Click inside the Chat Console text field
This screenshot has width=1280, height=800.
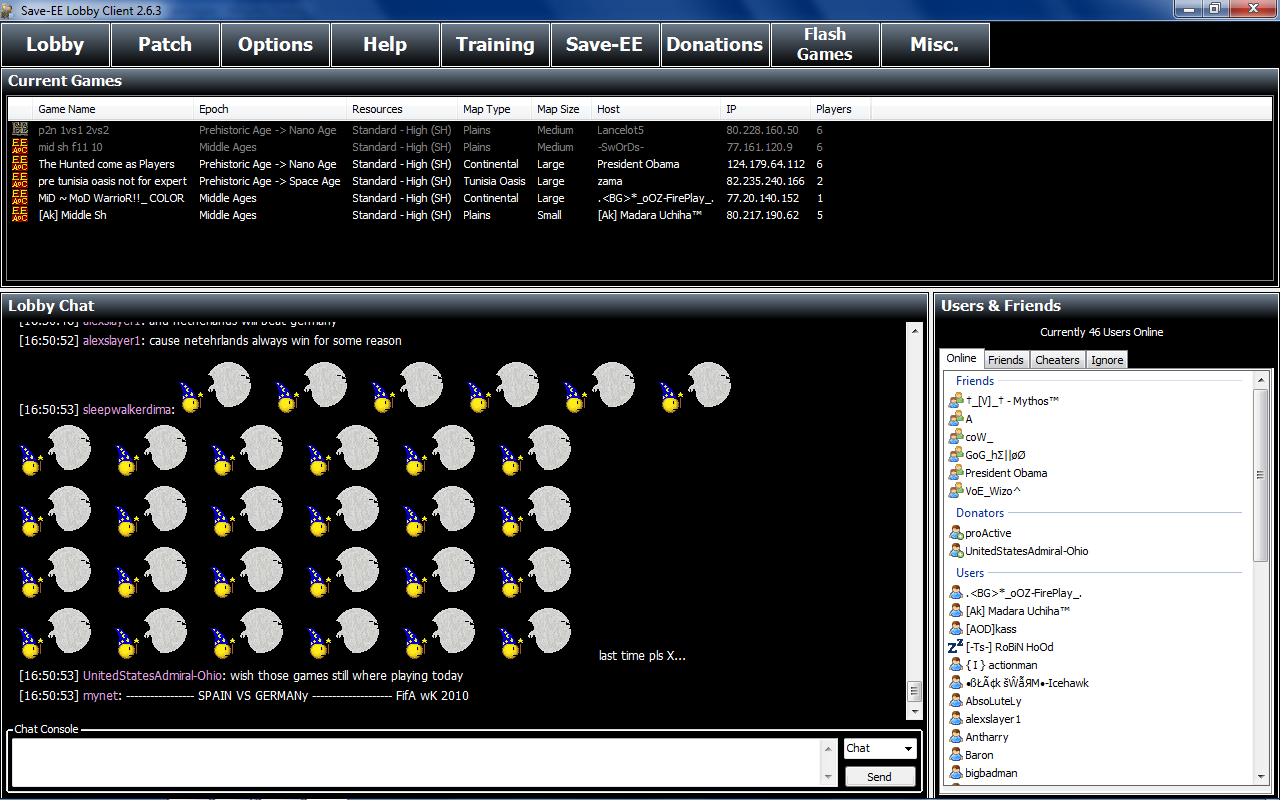pyautogui.click(x=420, y=762)
